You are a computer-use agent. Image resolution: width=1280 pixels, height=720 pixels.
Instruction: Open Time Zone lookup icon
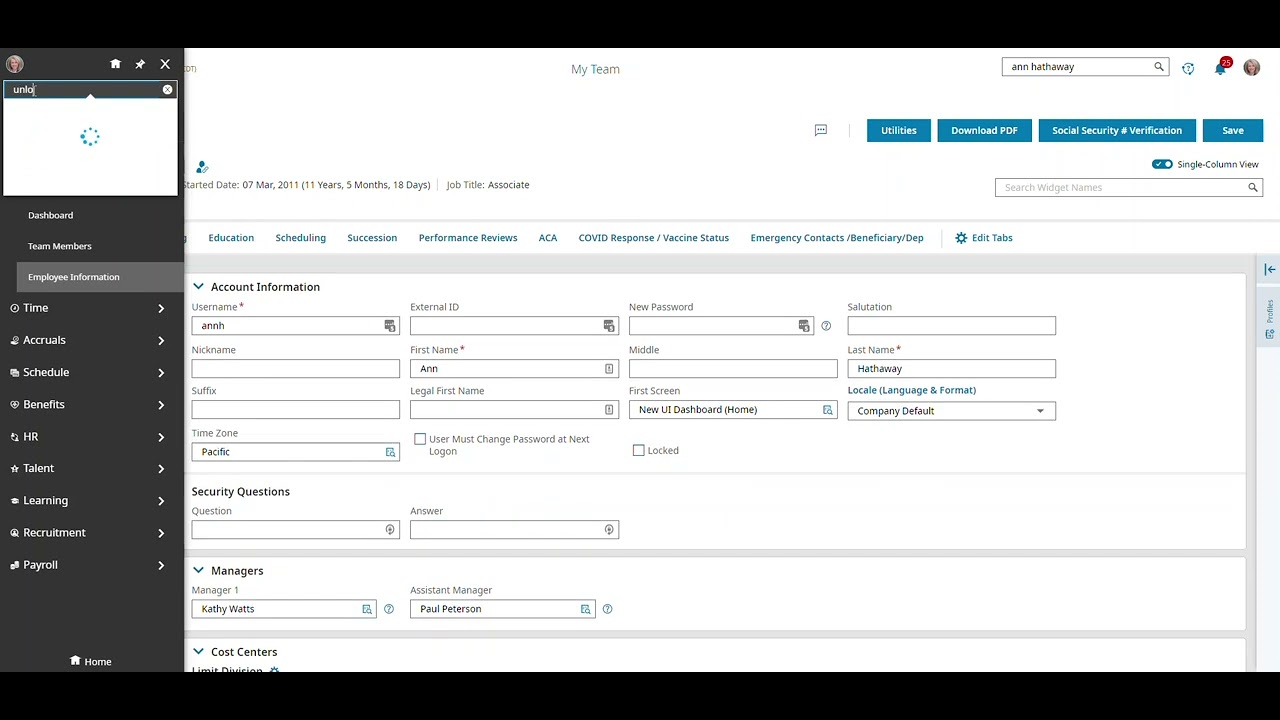[x=390, y=452]
